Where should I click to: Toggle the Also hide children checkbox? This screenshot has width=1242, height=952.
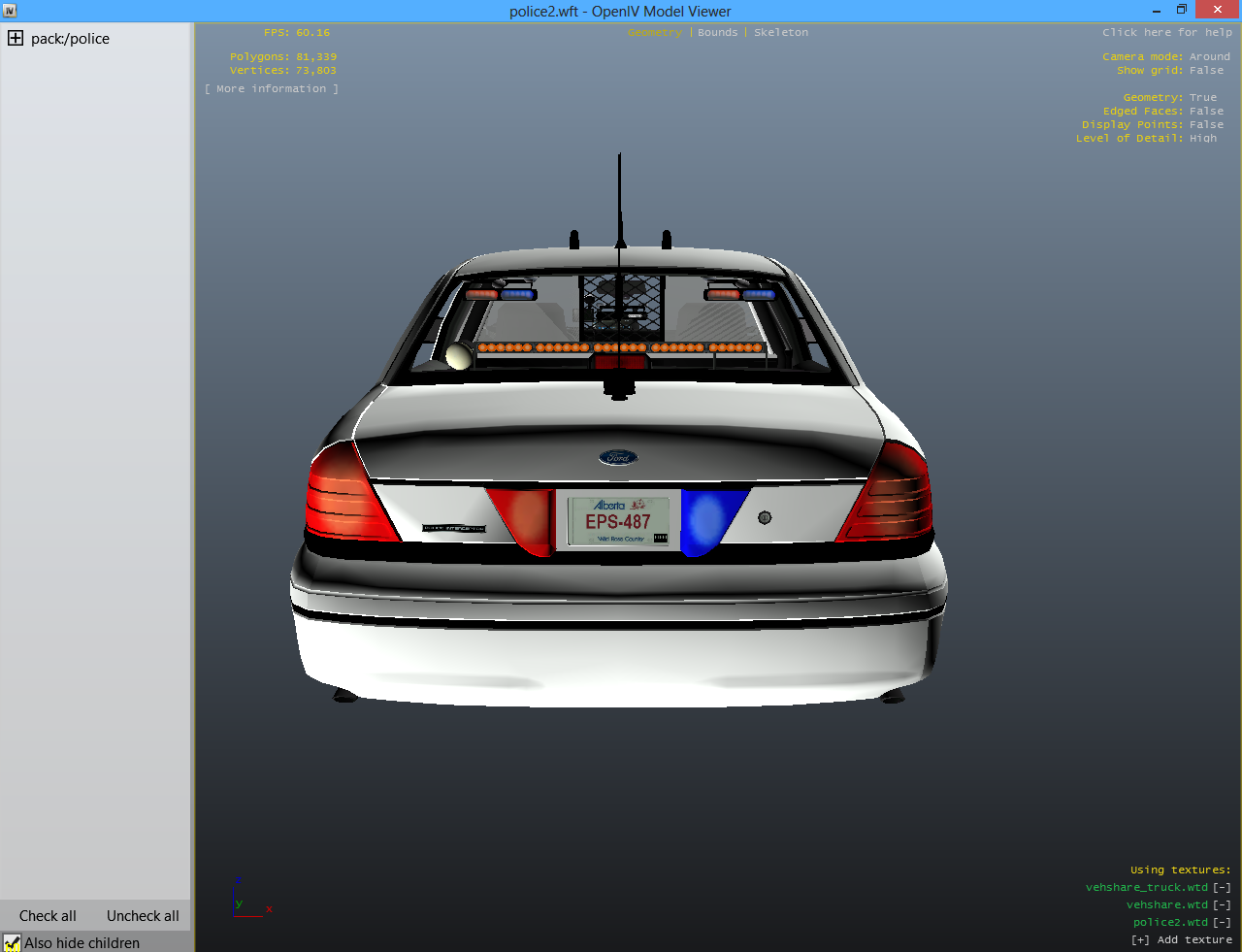click(13, 942)
